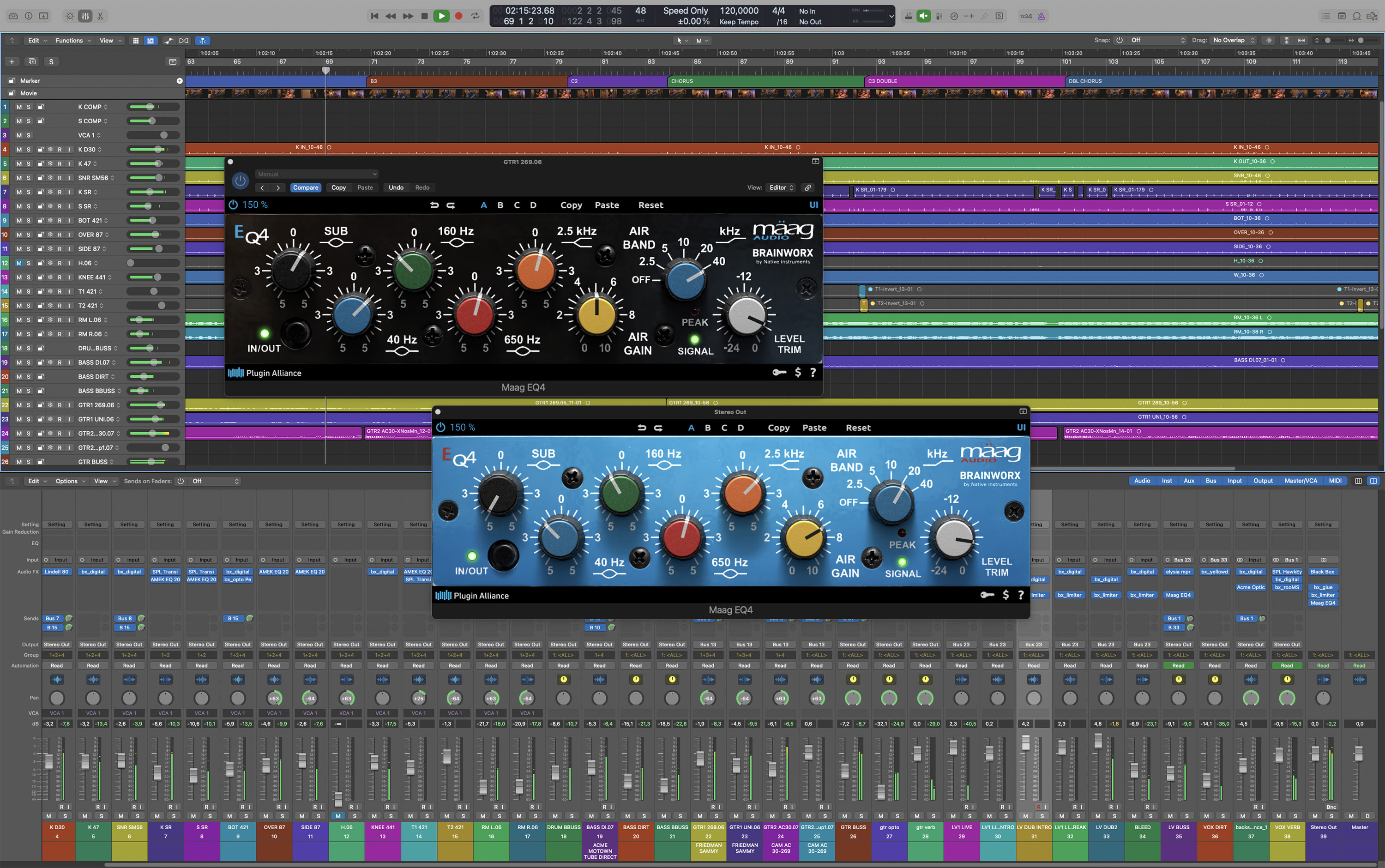1385x868 pixels.
Task: Select the Aux filter tab in mixer
Action: 1189,481
